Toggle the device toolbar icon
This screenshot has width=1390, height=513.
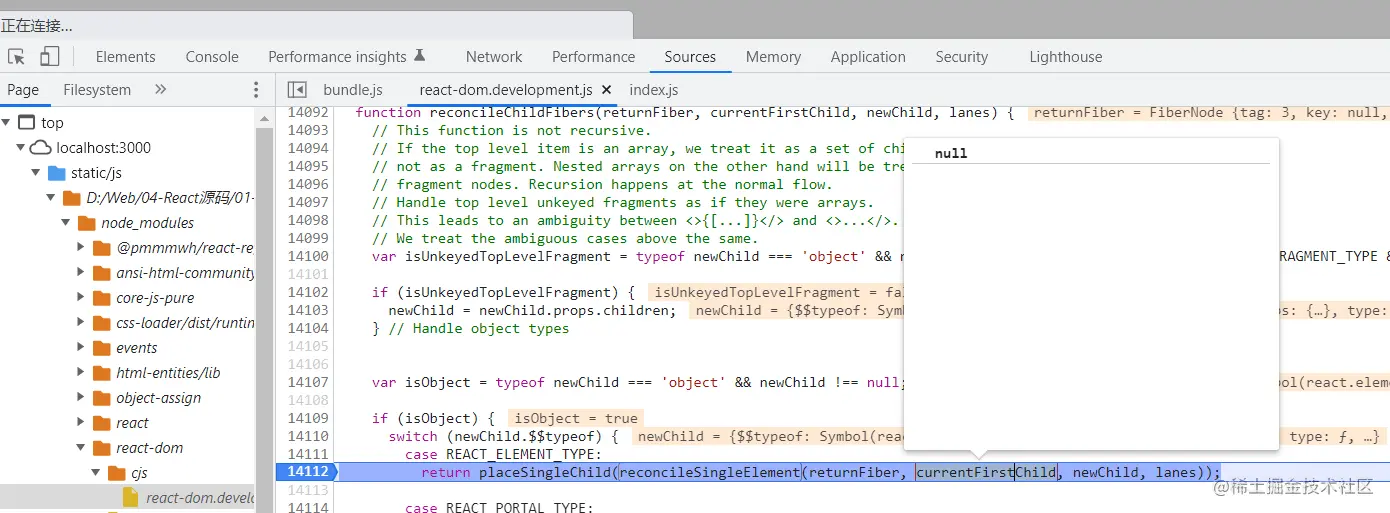click(49, 56)
